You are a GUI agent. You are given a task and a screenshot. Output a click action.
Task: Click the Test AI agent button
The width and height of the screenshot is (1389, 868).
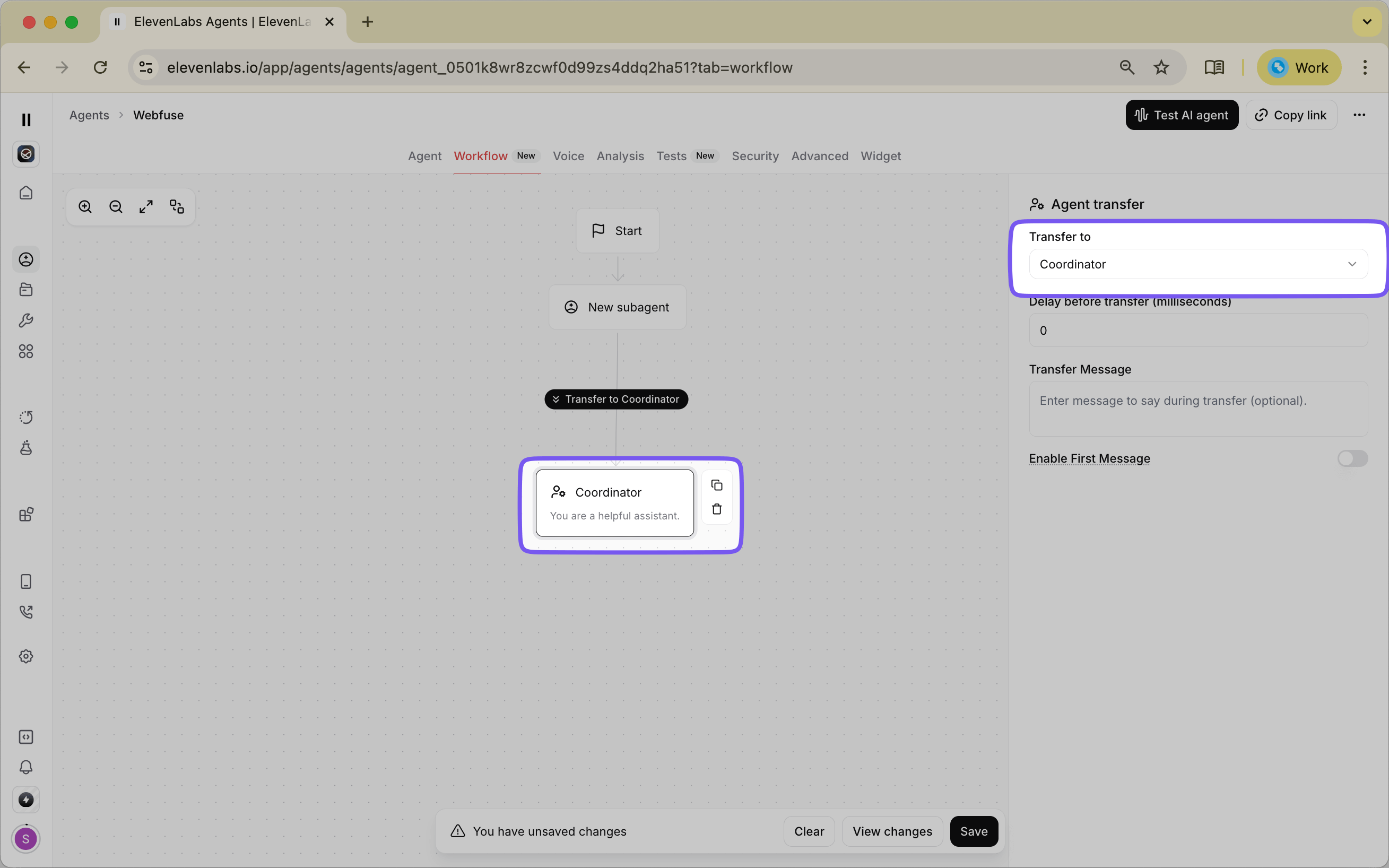tap(1181, 115)
